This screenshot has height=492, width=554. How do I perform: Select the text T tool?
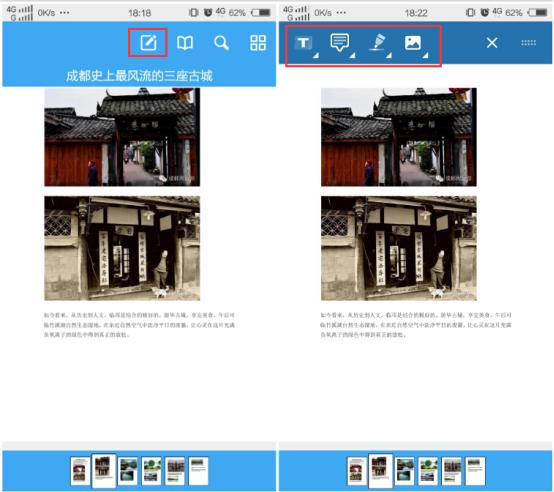(x=303, y=43)
